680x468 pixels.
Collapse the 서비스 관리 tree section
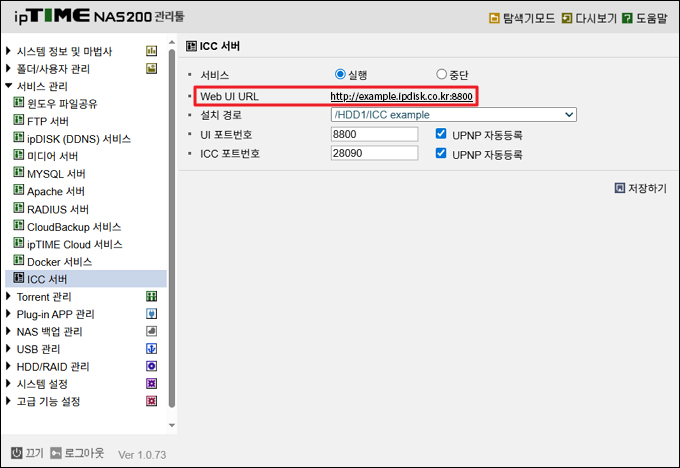coord(10,86)
